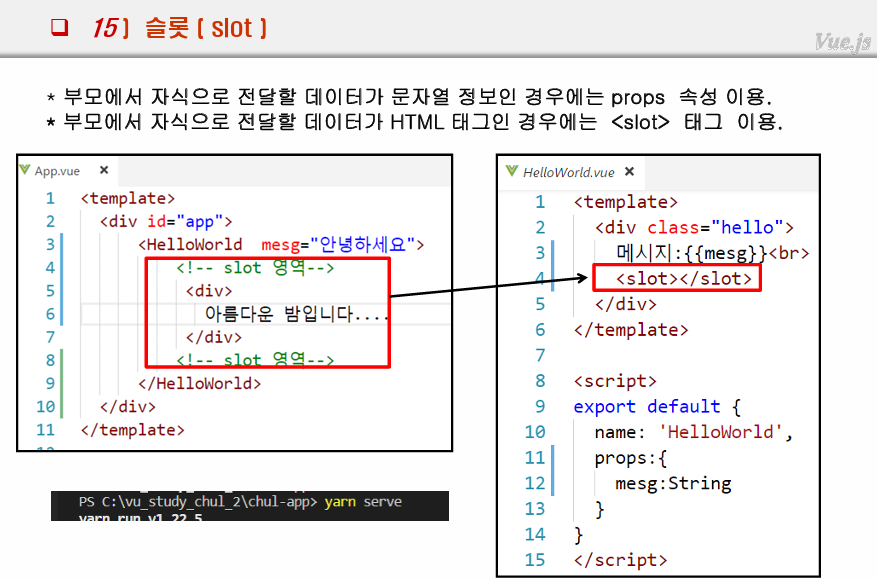This screenshot has height=580, width=877.
Task: Click the <div class="hello"> line
Action: pyautogui.click(x=694, y=227)
